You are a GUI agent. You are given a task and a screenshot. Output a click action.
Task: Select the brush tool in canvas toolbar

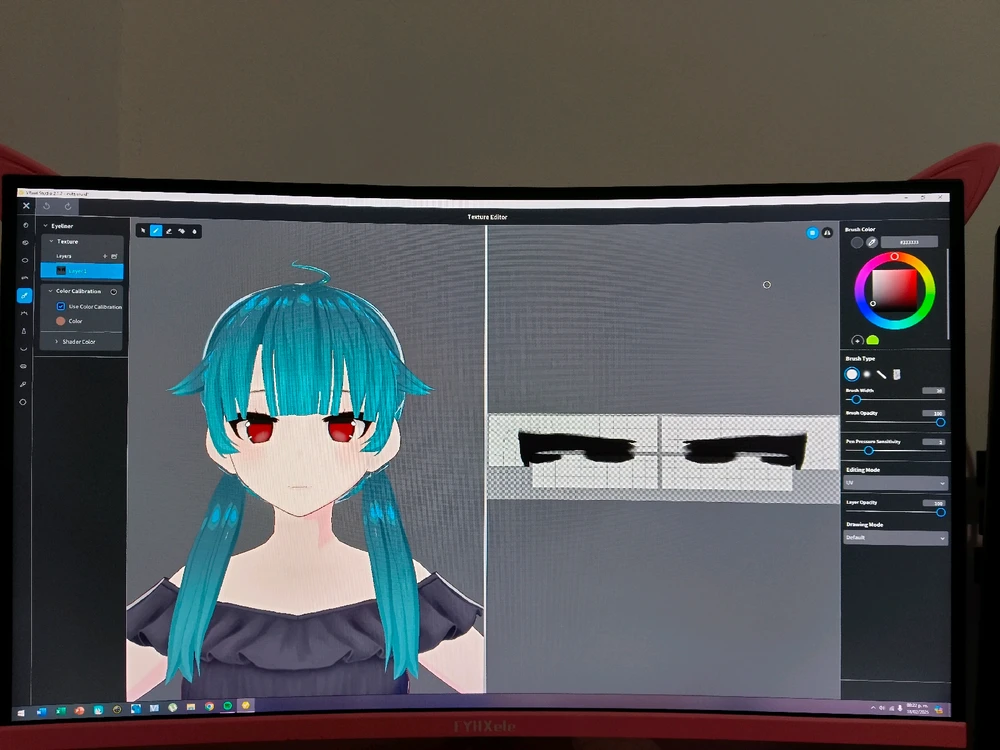click(156, 231)
